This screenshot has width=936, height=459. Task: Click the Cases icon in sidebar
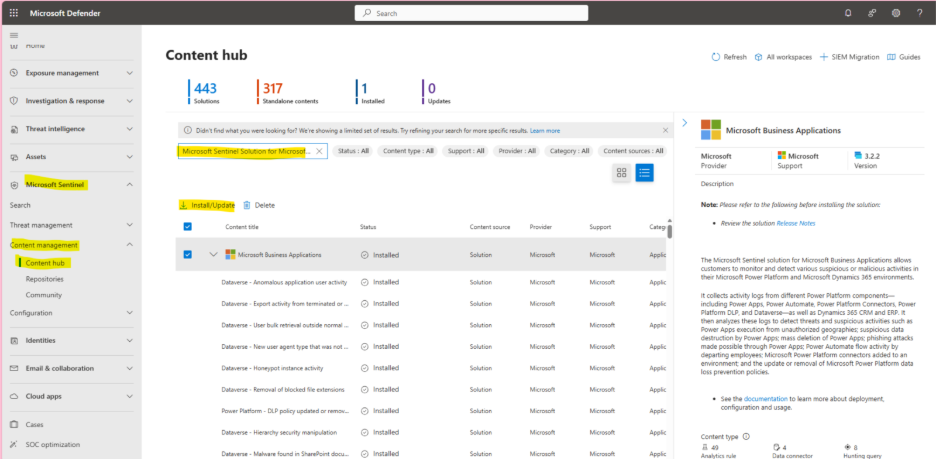[14, 424]
